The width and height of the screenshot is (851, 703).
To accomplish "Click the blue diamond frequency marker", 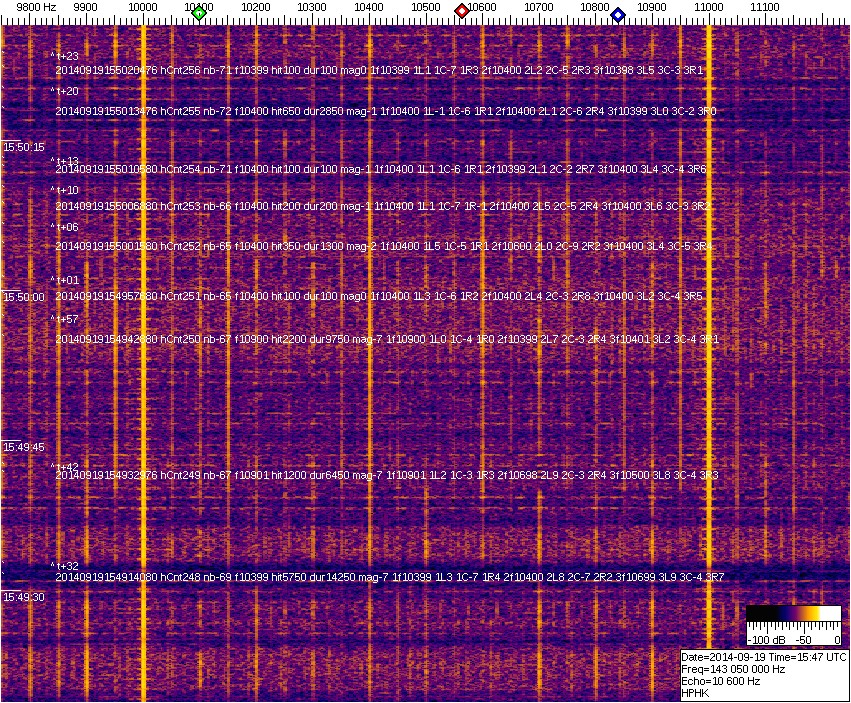I will pyautogui.click(x=618, y=15).
